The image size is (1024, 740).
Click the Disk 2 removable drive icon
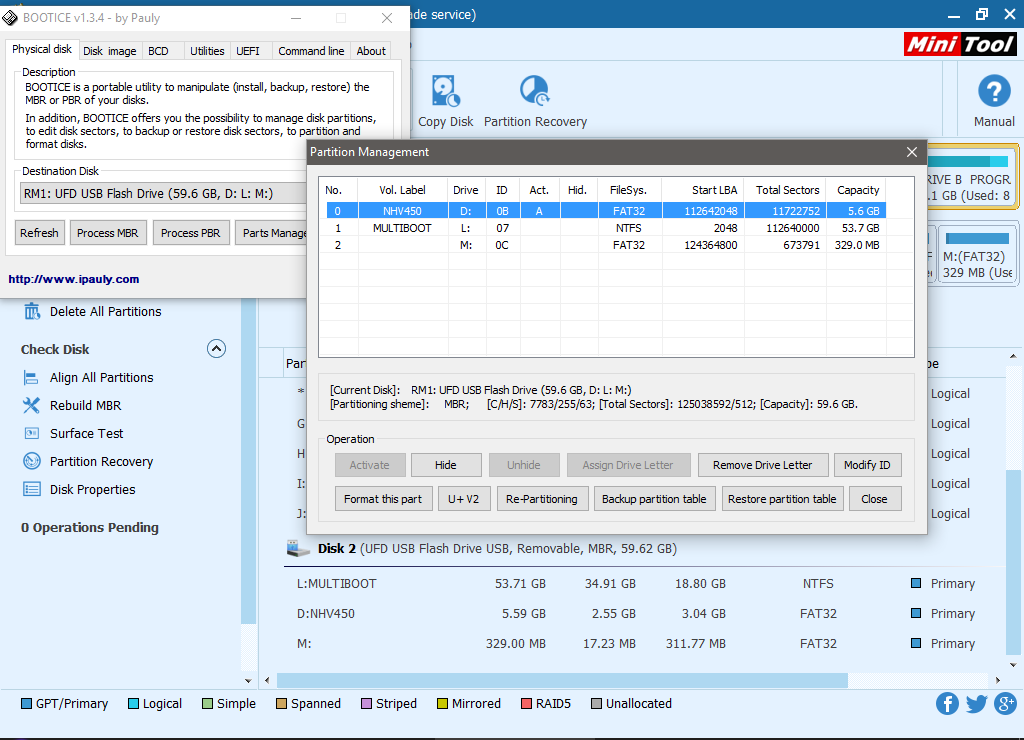tap(298, 549)
